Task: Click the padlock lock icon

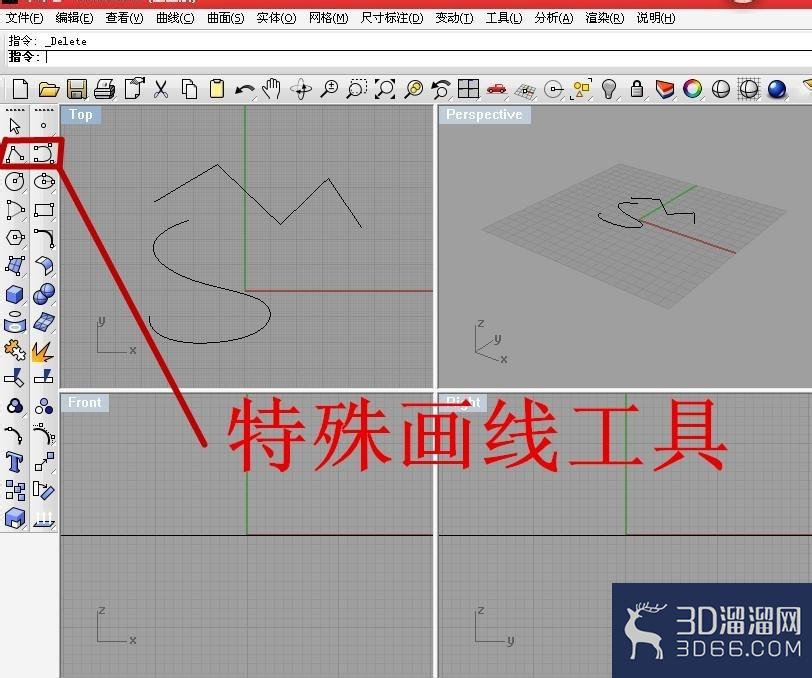Action: pos(637,89)
